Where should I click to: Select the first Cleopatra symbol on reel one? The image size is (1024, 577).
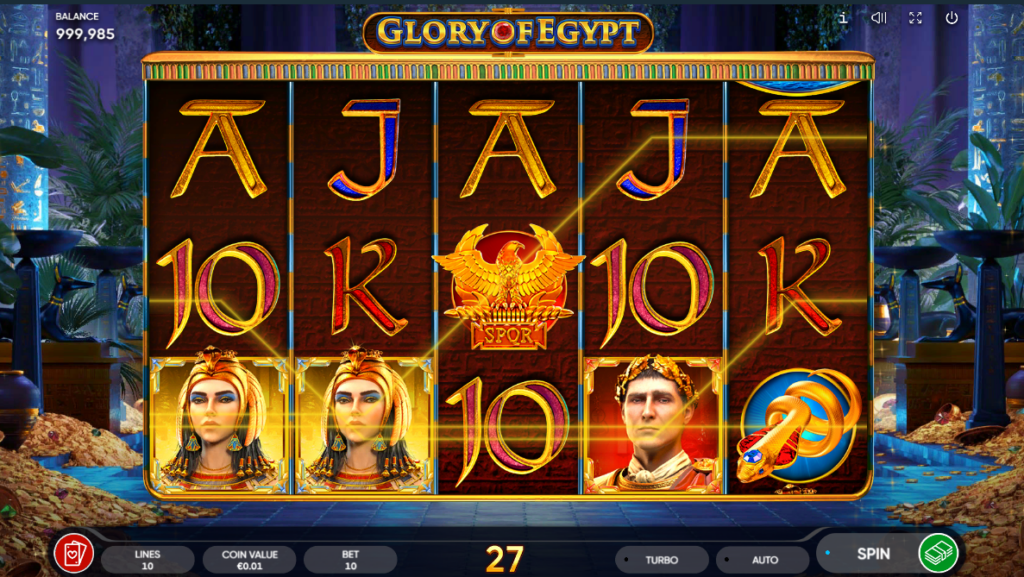(x=219, y=424)
